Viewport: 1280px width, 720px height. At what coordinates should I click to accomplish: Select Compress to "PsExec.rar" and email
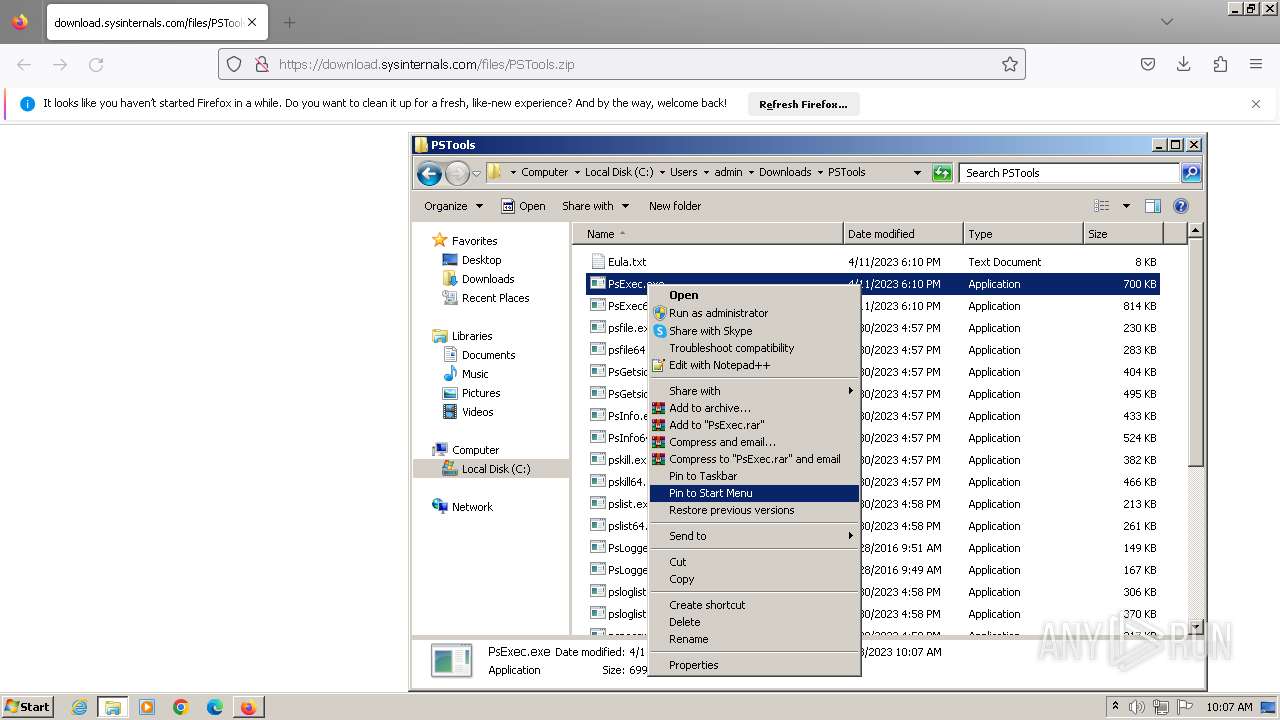coord(754,459)
